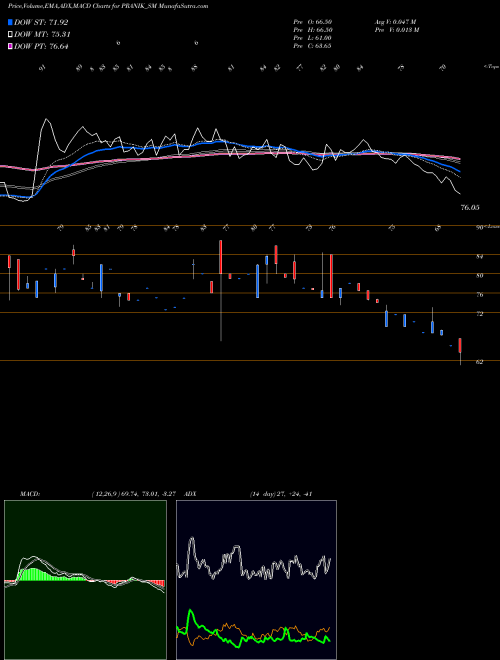Click the 'Pre V: 0.013 M' value
This screenshot has width=500, height=660.
coord(396,30)
